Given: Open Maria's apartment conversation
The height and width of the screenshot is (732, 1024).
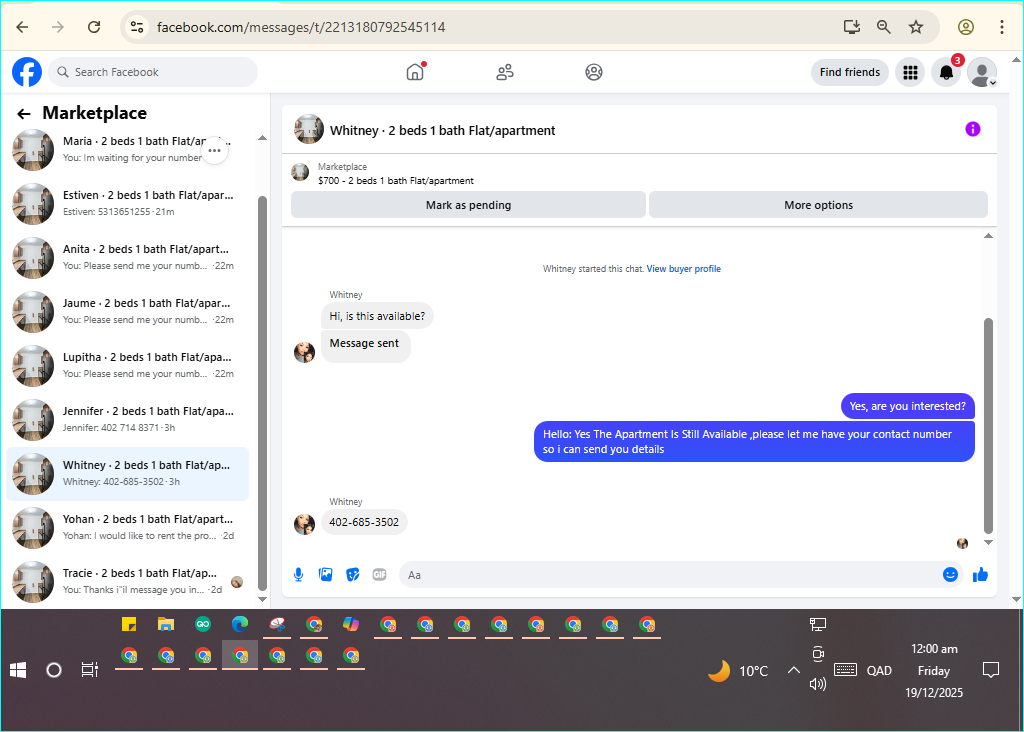Looking at the screenshot, I should tap(127, 150).
